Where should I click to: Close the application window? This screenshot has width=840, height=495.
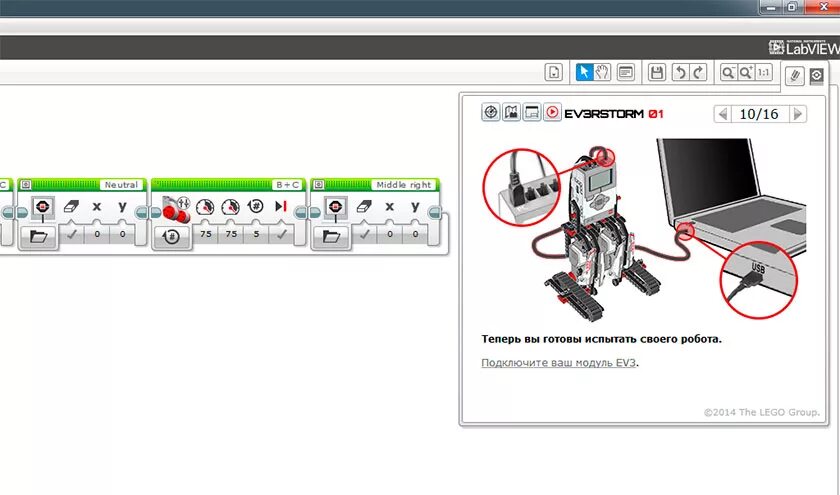(822, 7)
